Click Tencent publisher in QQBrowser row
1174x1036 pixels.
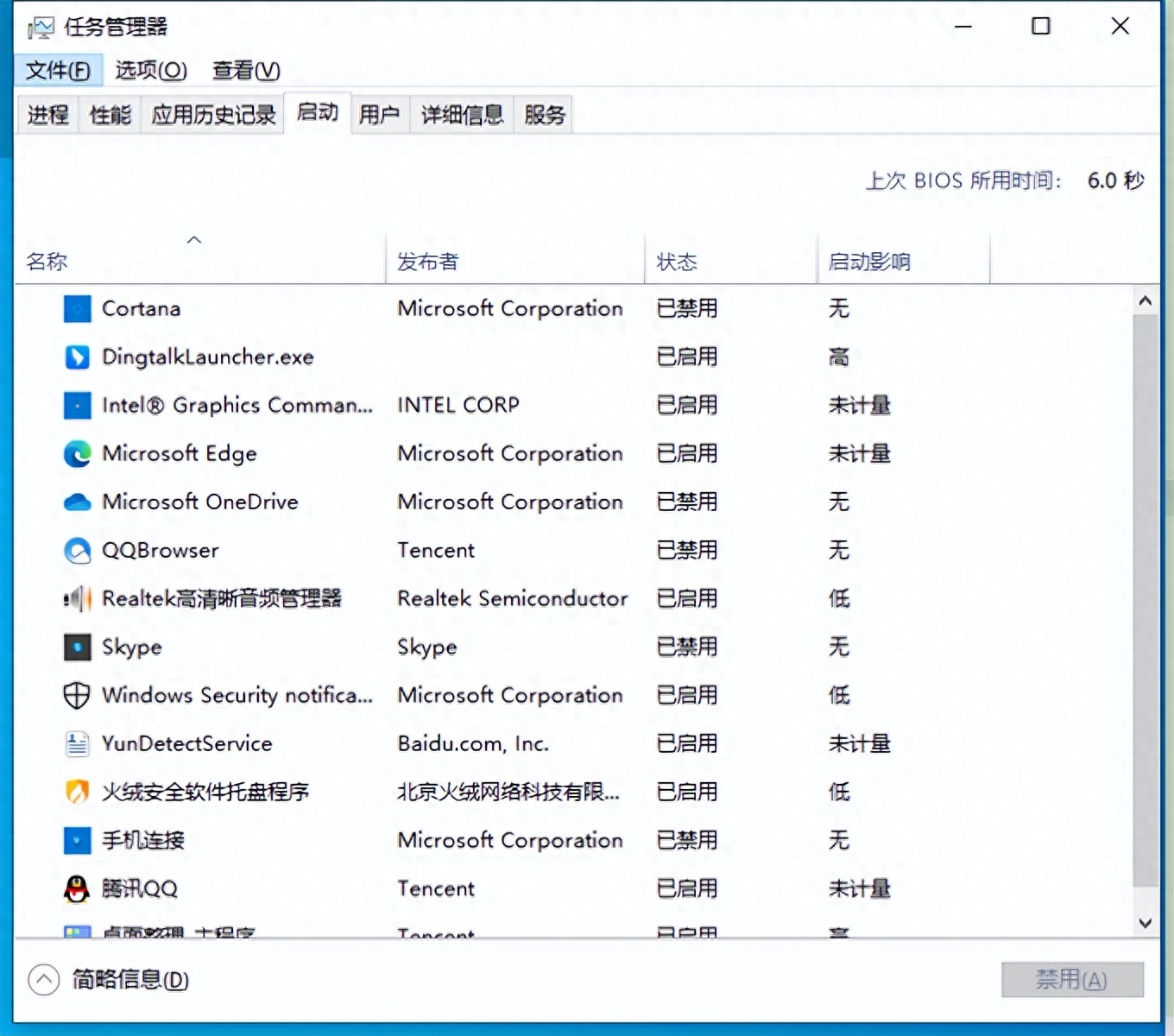pyautogui.click(x=436, y=550)
